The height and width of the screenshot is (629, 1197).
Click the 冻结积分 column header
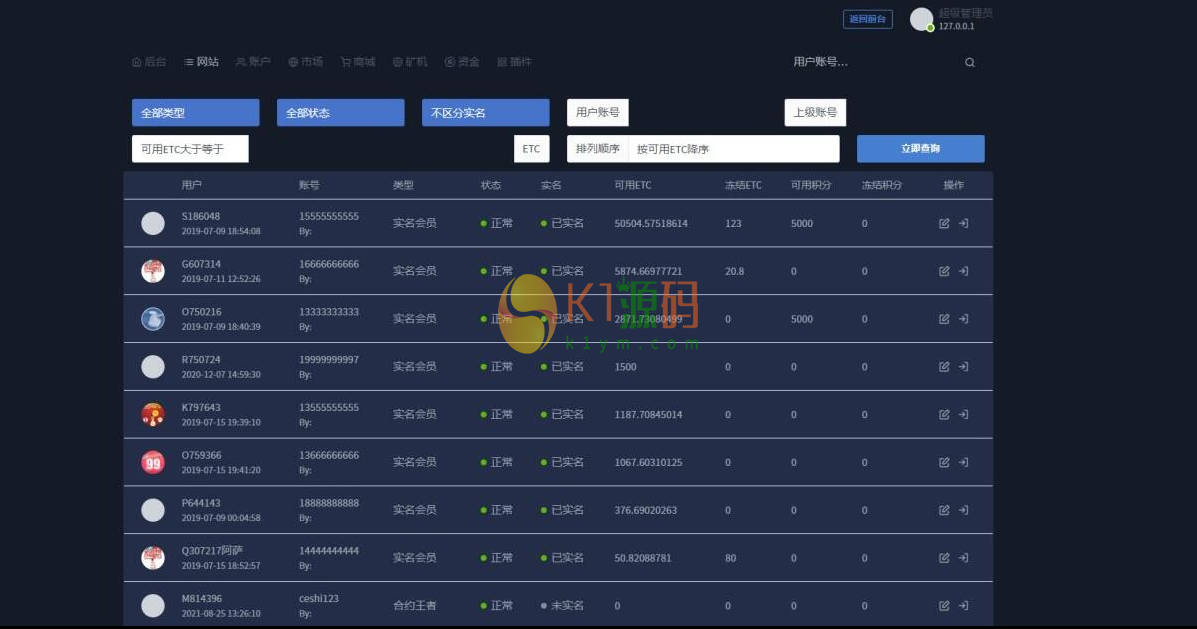point(882,185)
